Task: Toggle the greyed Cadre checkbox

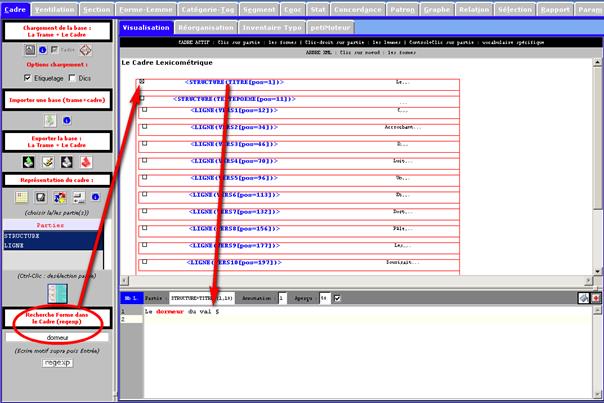Action: pos(54,50)
